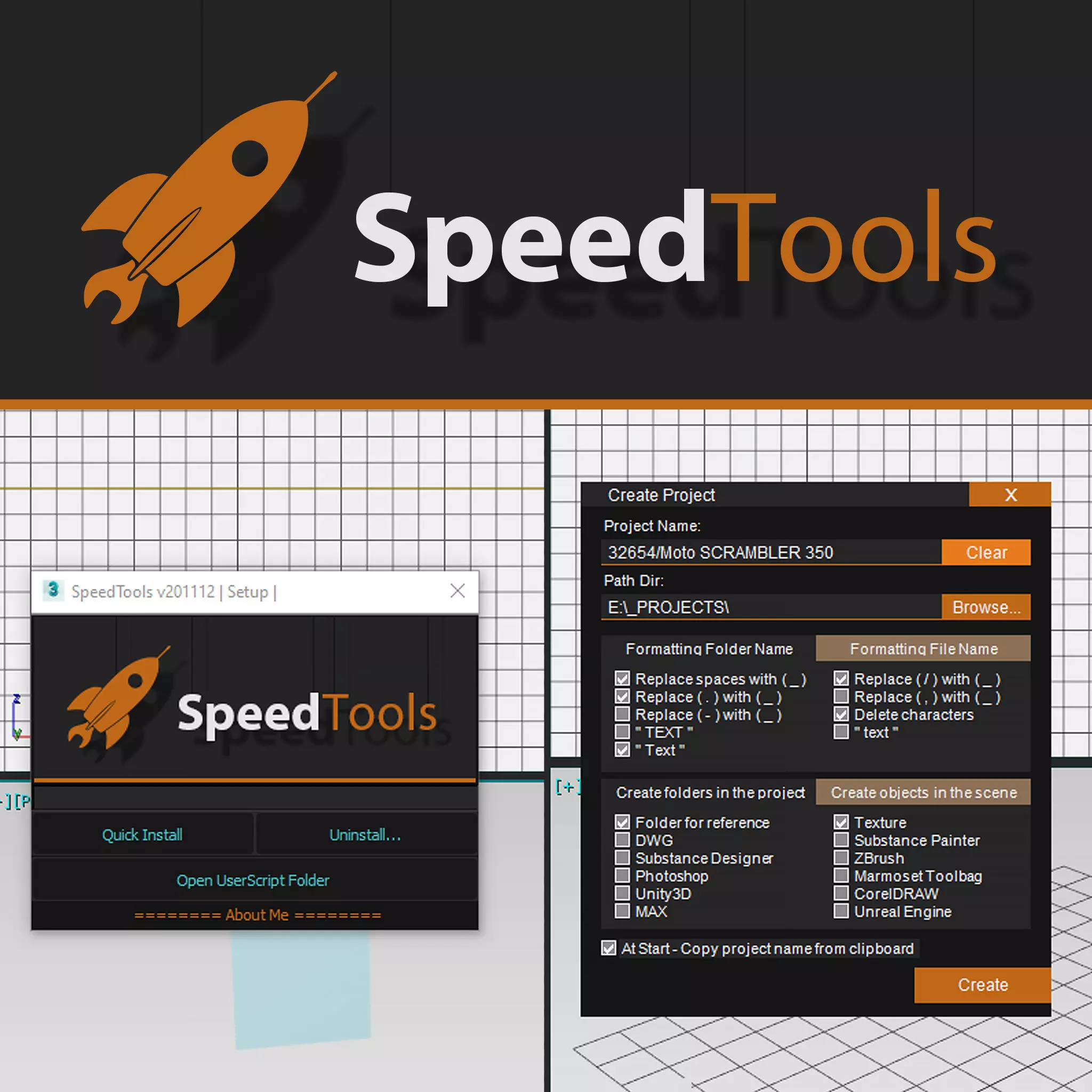The image size is (1092, 1092).
Task: Click the Create button
Action: pos(982,985)
